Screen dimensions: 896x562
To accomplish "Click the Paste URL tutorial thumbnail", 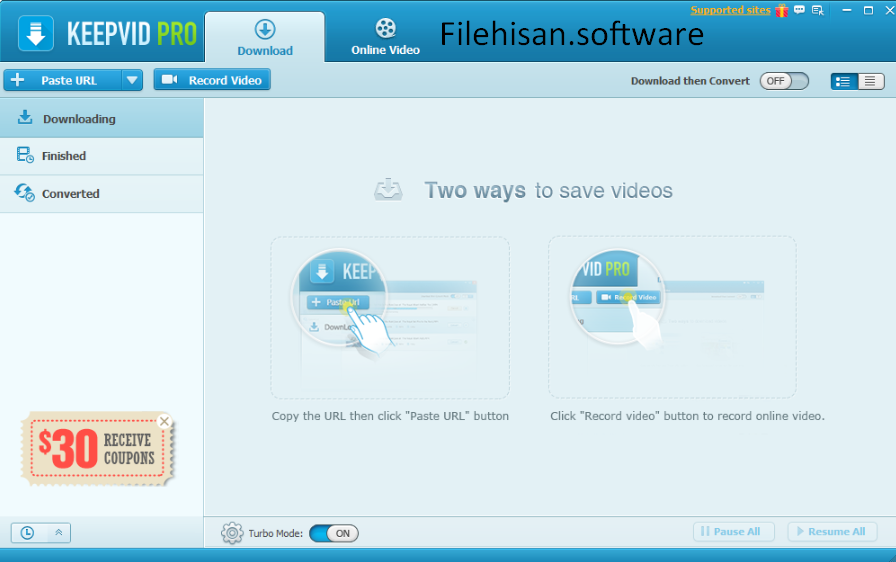I will point(389,317).
